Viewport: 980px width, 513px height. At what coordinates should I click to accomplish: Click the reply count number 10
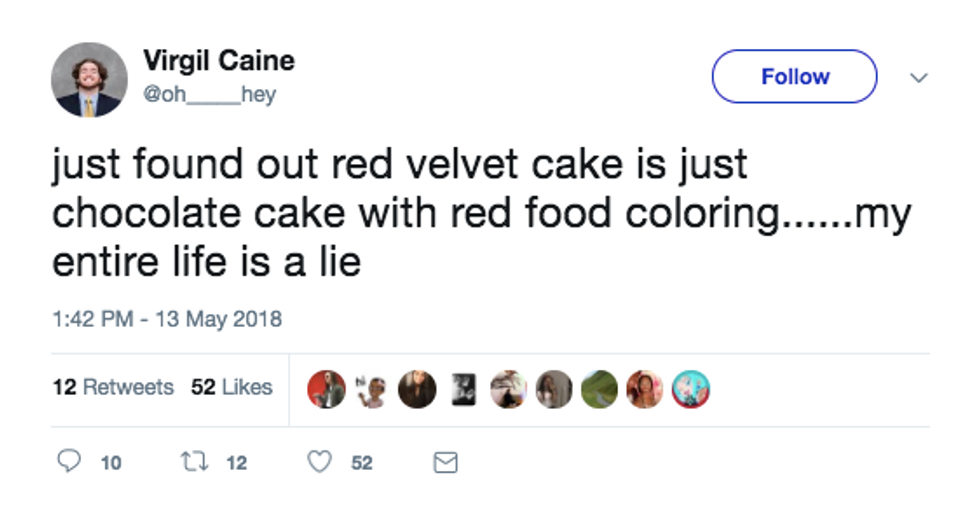111,463
